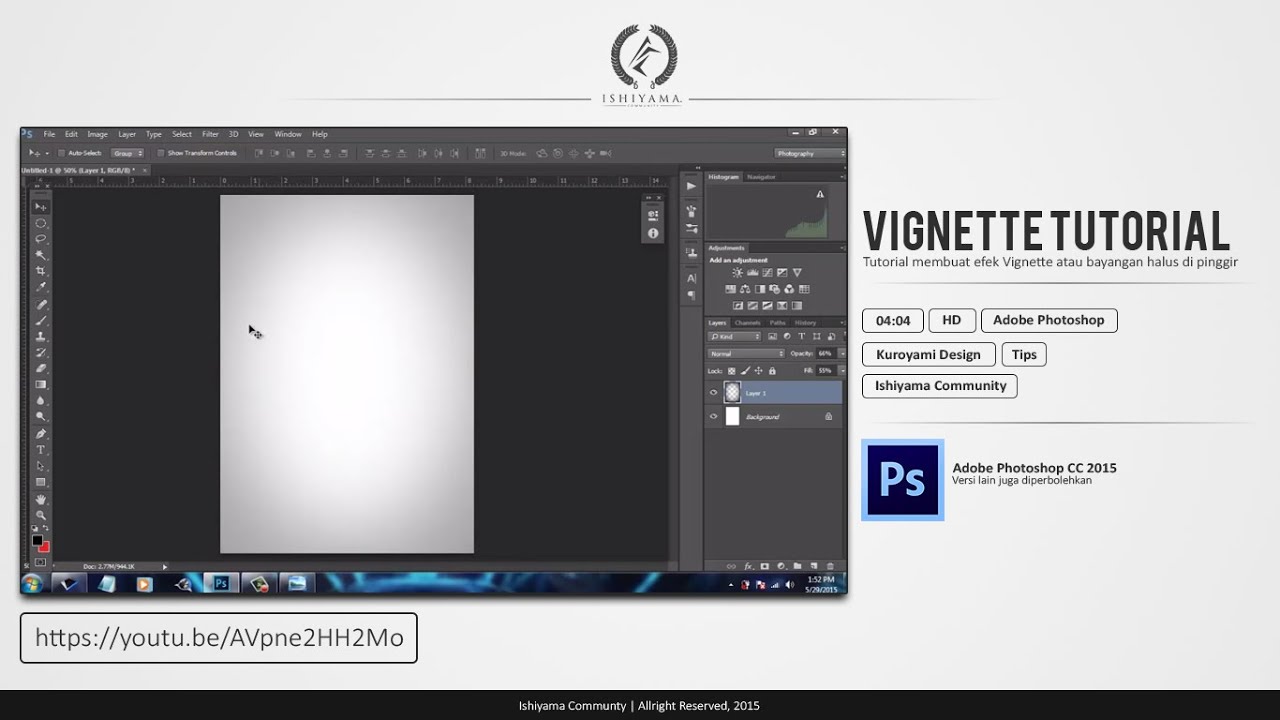
Task: Switch to the Channels tab
Action: (x=747, y=323)
